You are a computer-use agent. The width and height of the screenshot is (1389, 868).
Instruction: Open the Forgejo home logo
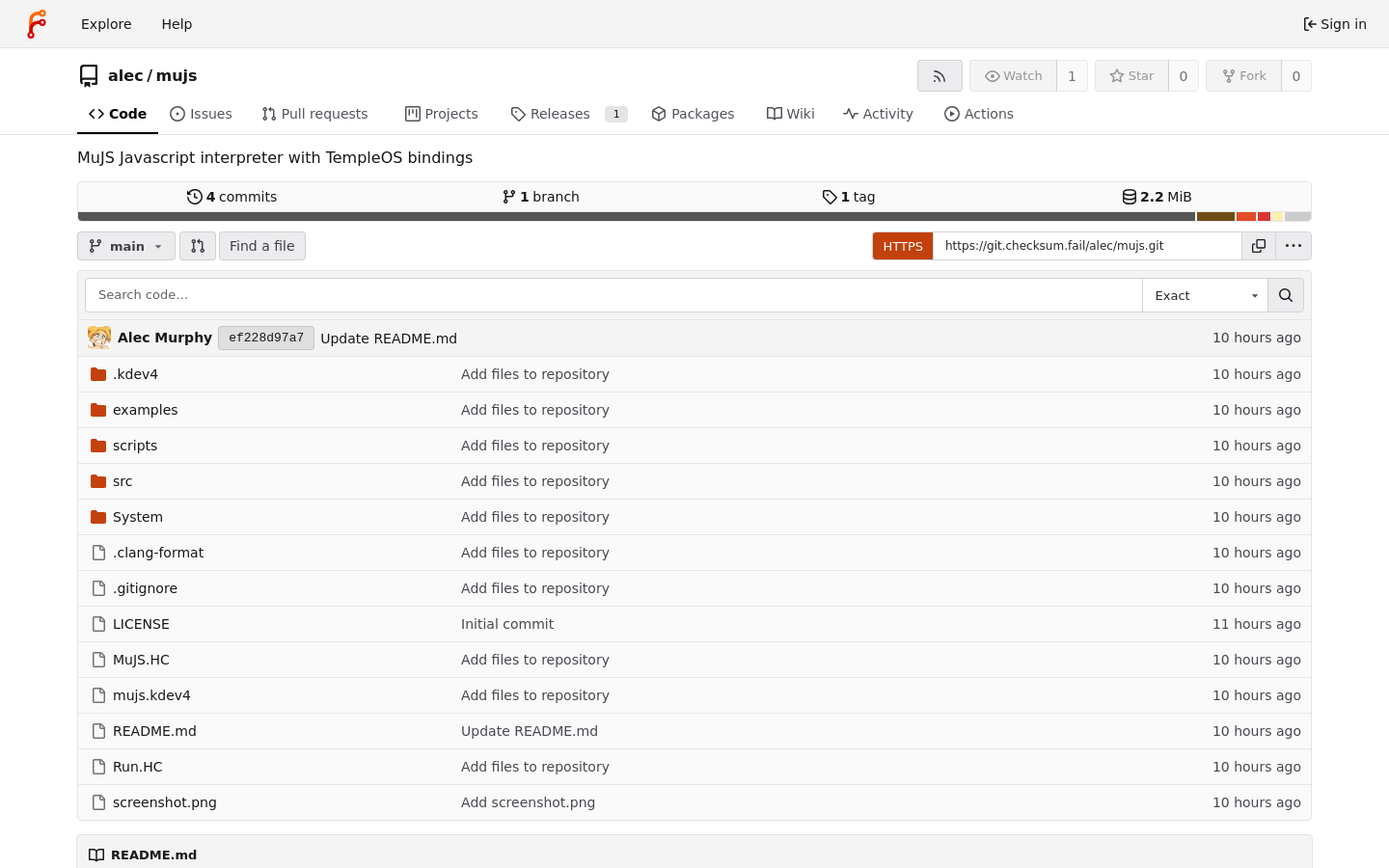pos(37,24)
